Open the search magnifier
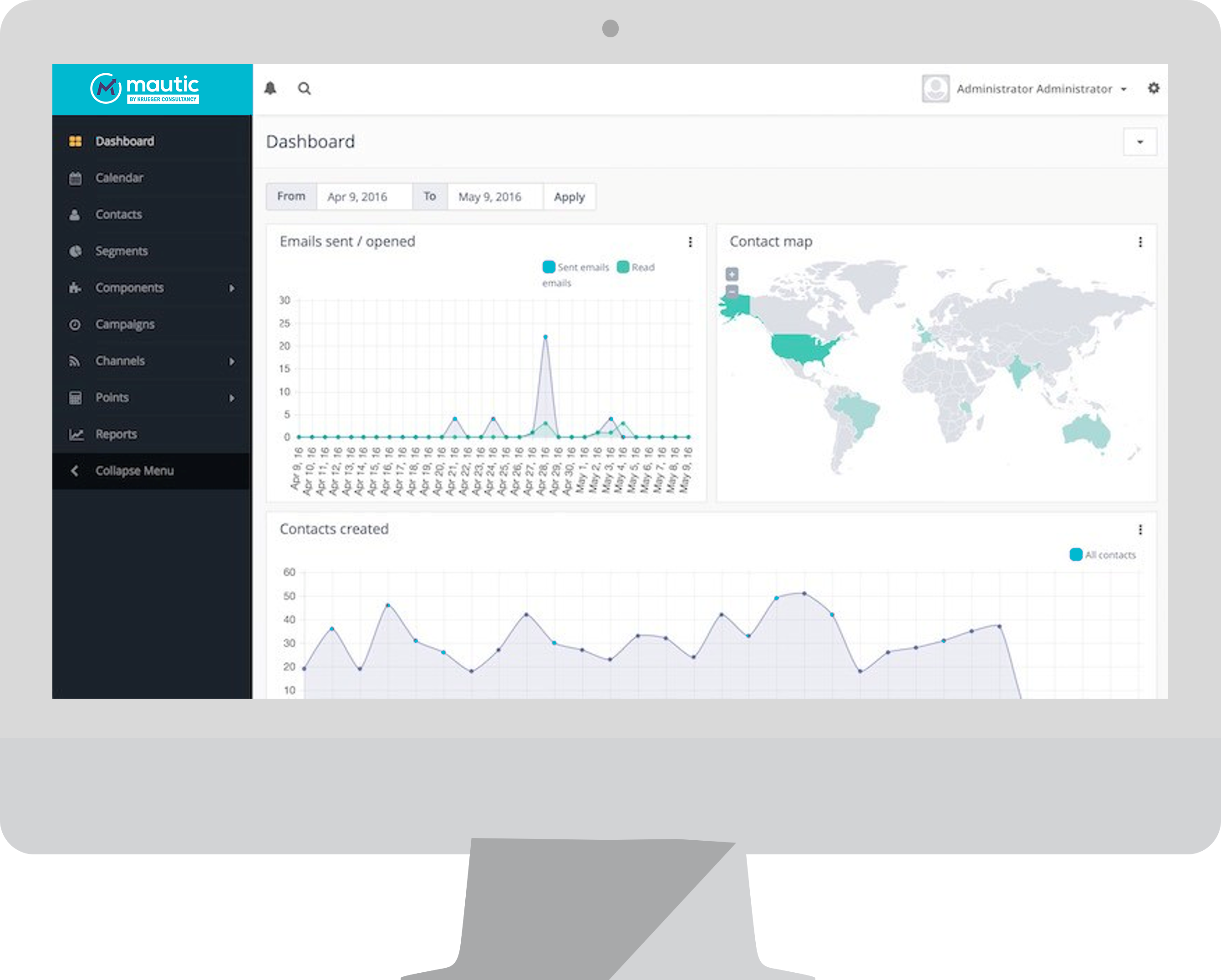Viewport: 1221px width, 980px height. tap(304, 88)
